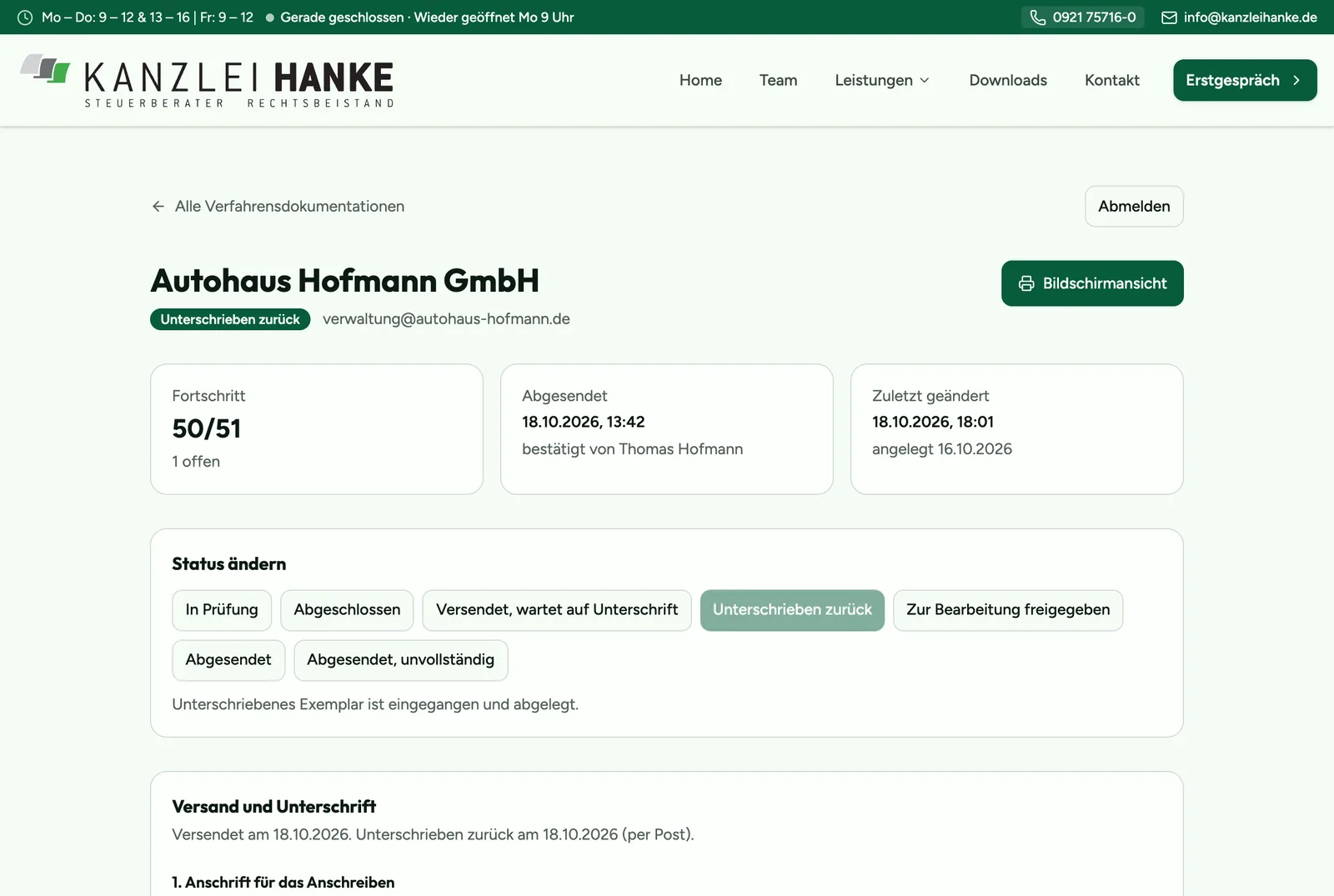Click the 18.10.2026, 18:01 changed timestamp
The width and height of the screenshot is (1334, 896).
pyautogui.click(x=933, y=422)
